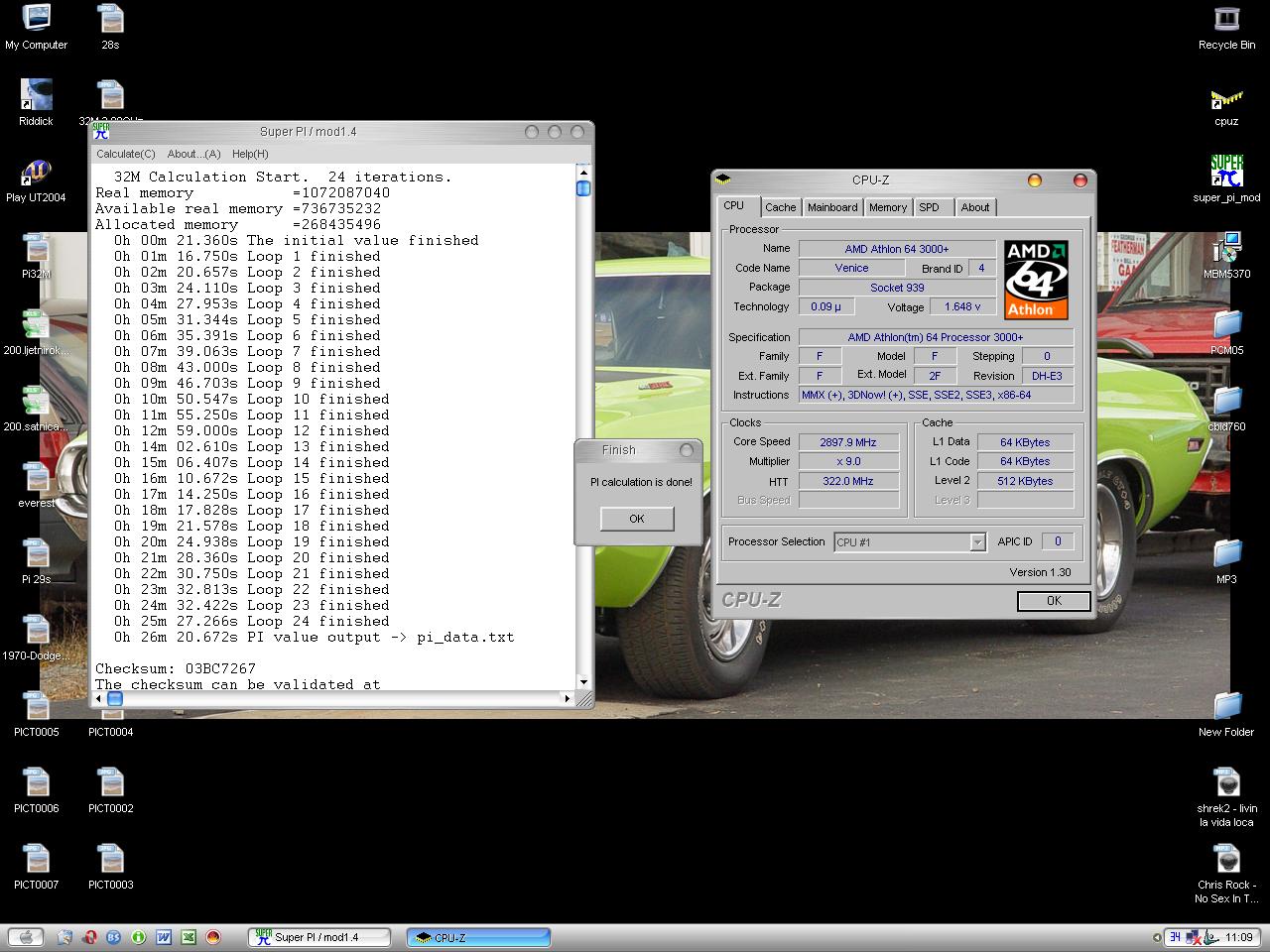Click Super PI horizontal scrollbar right arrow
This screenshot has width=1270, height=952.
(x=567, y=699)
